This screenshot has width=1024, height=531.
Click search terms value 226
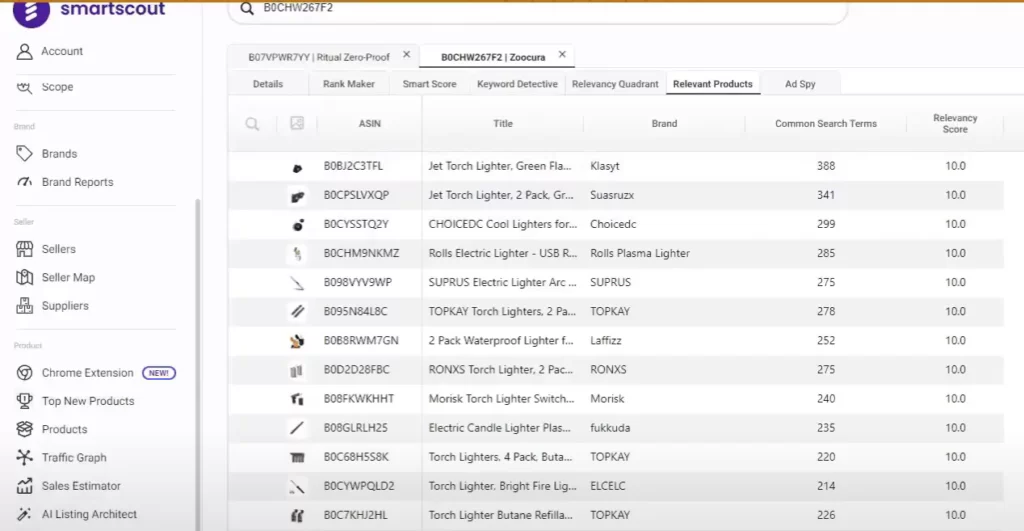coord(826,515)
